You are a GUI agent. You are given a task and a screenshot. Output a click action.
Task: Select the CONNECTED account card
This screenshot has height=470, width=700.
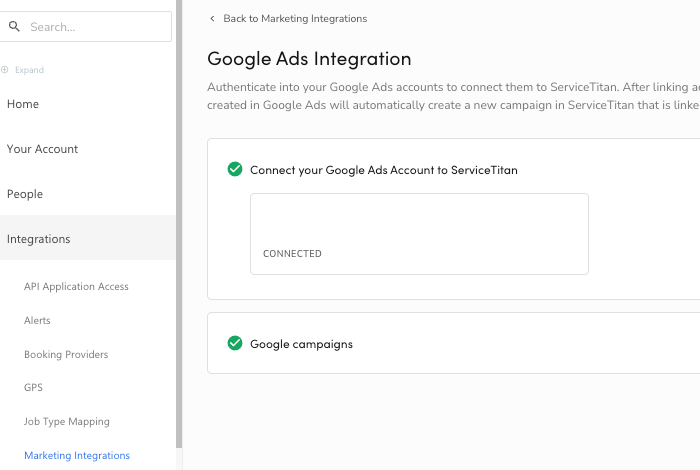tap(419, 234)
